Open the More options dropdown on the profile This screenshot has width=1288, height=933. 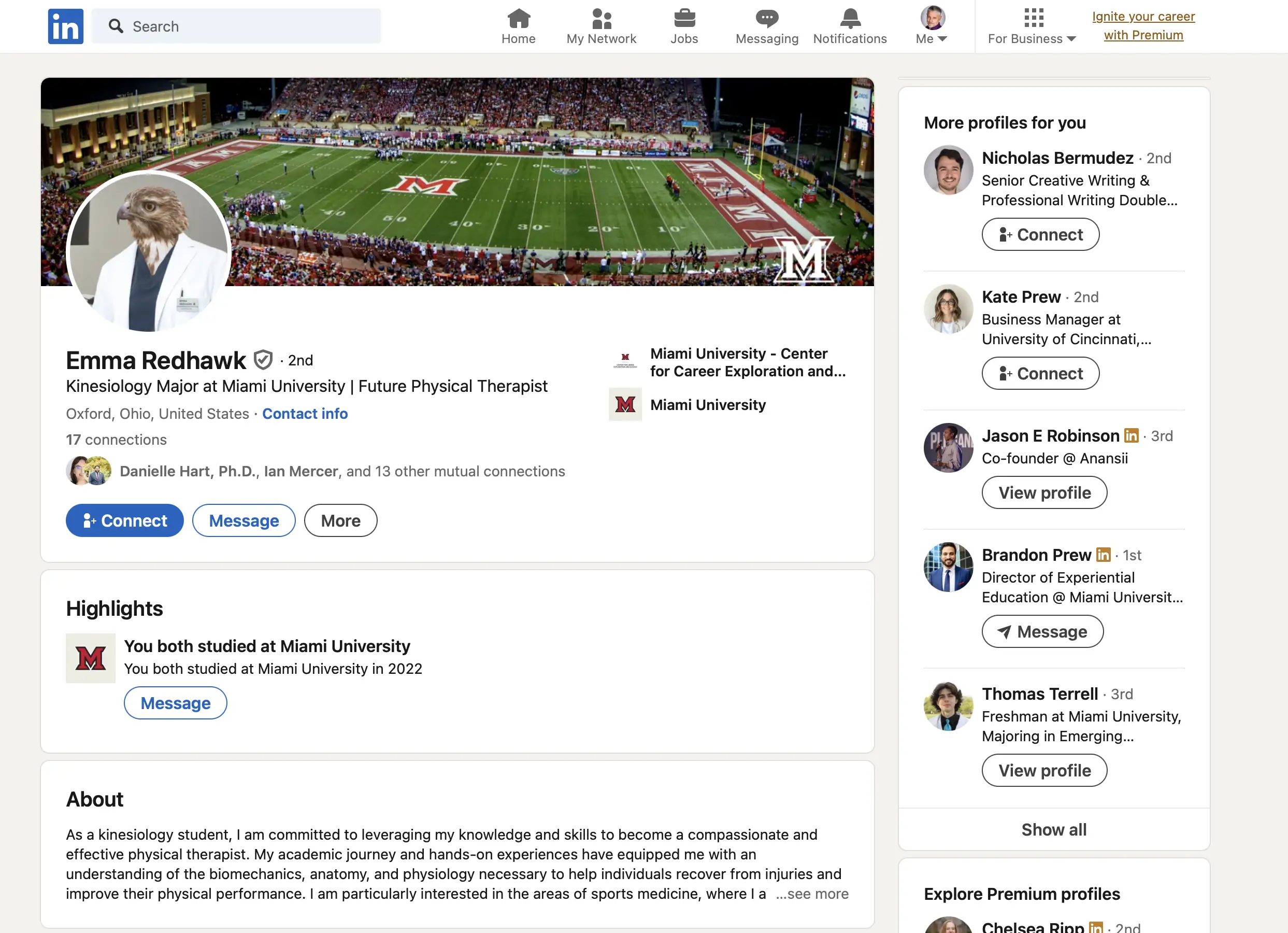340,520
